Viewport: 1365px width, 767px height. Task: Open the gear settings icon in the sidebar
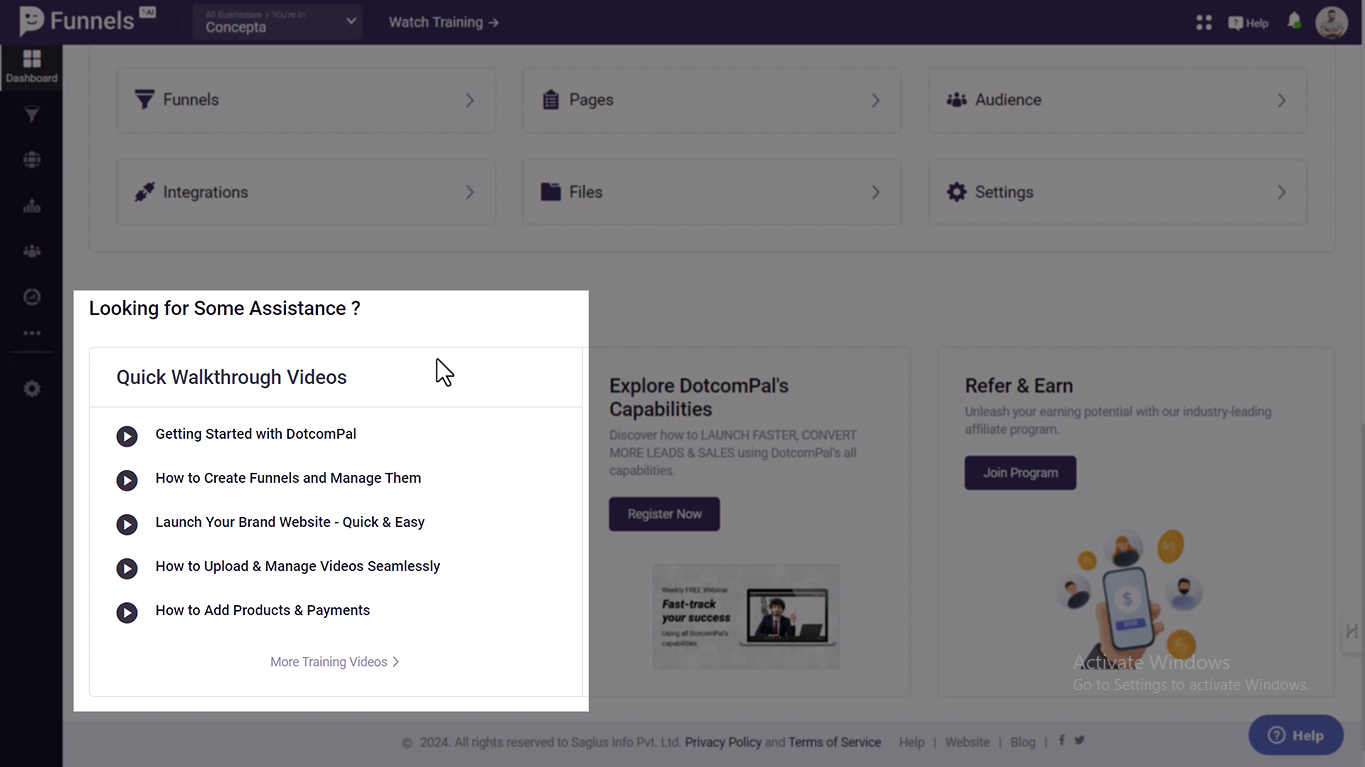pyautogui.click(x=32, y=389)
